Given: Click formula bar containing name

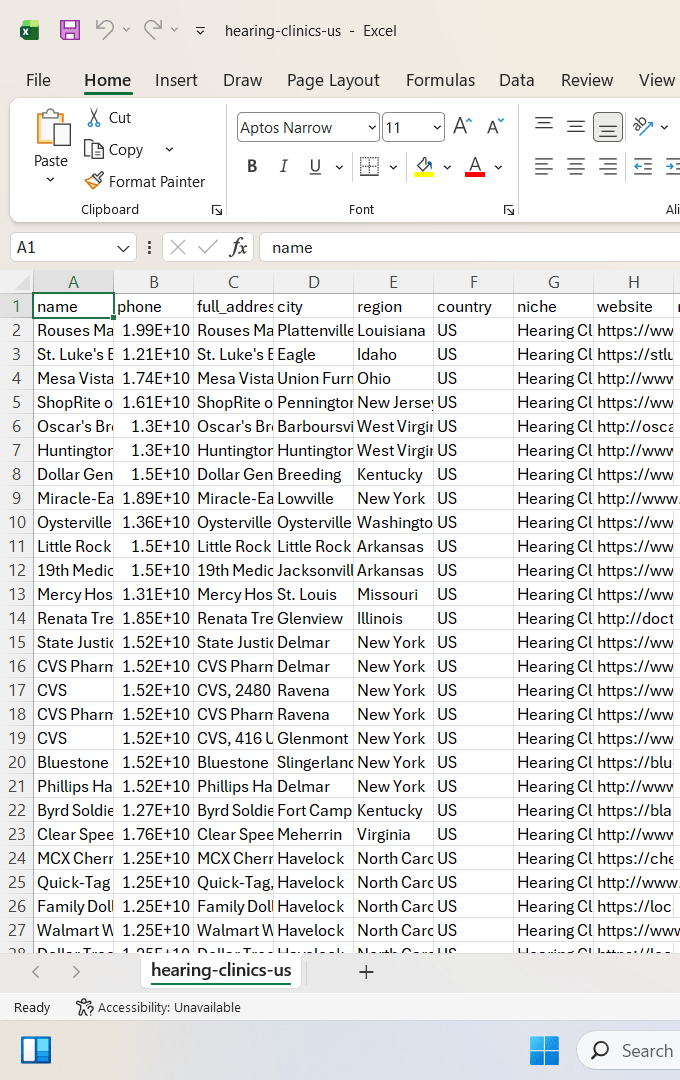Looking at the screenshot, I should [x=470, y=247].
